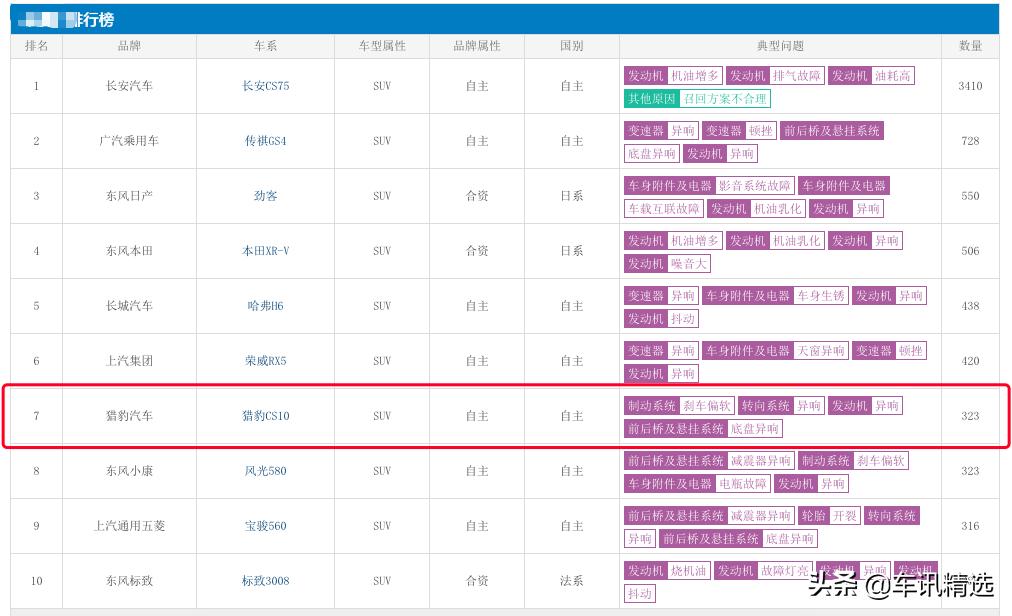Click 发动机 抖动 tag in 哈弗H6 row
The width and height of the screenshot is (1012, 616).
661,318
